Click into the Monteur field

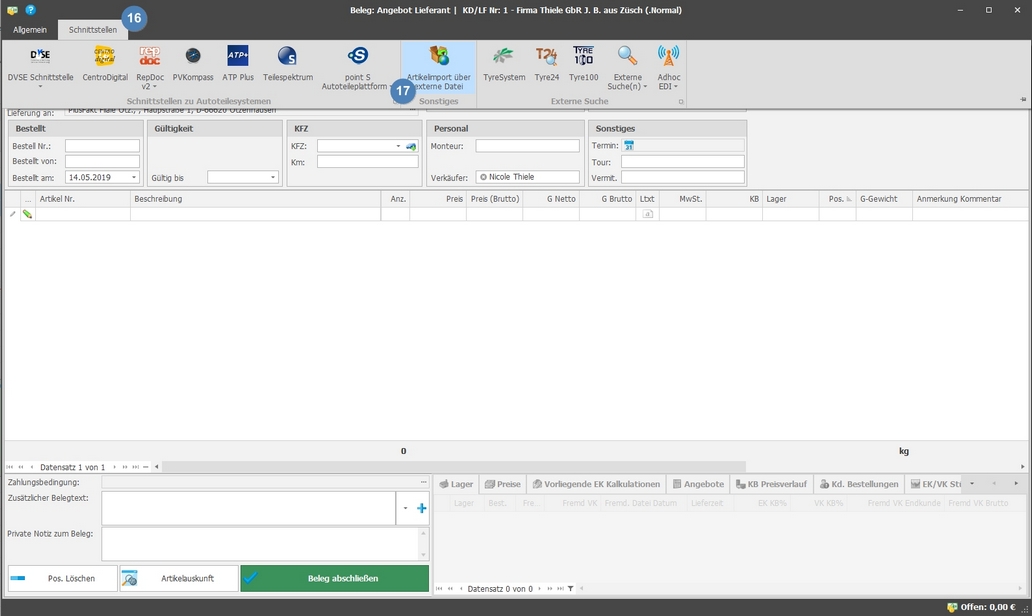[527, 146]
